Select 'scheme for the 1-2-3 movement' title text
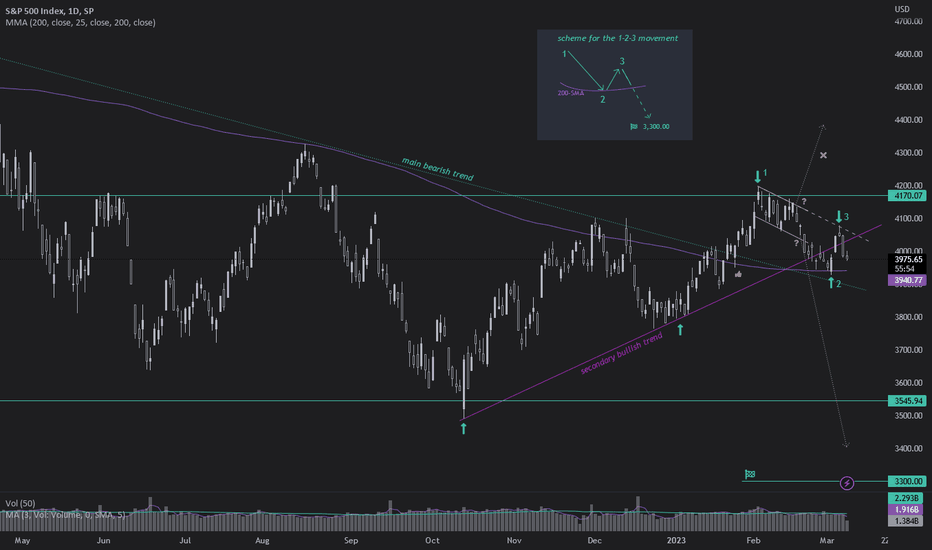This screenshot has width=932, height=550. 618,38
